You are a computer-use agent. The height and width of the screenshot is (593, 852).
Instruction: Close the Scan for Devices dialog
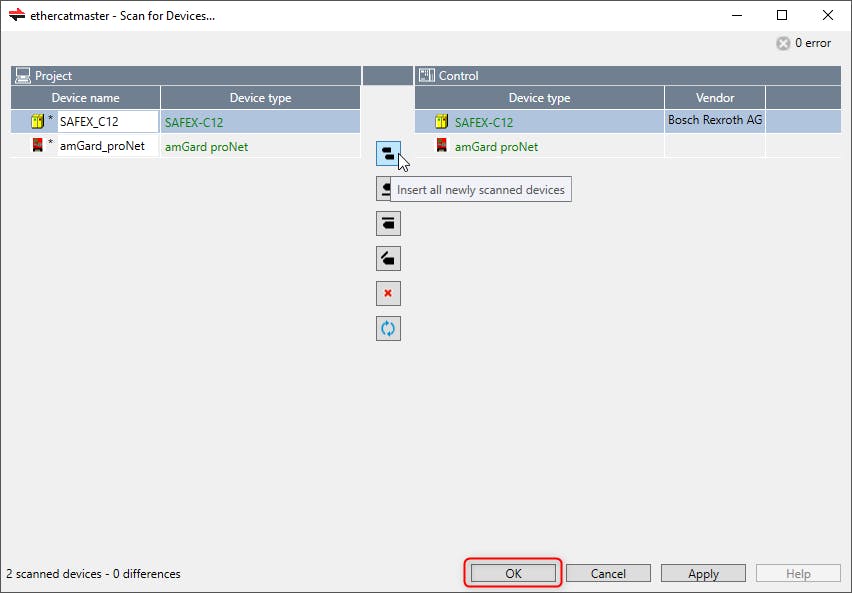click(828, 15)
